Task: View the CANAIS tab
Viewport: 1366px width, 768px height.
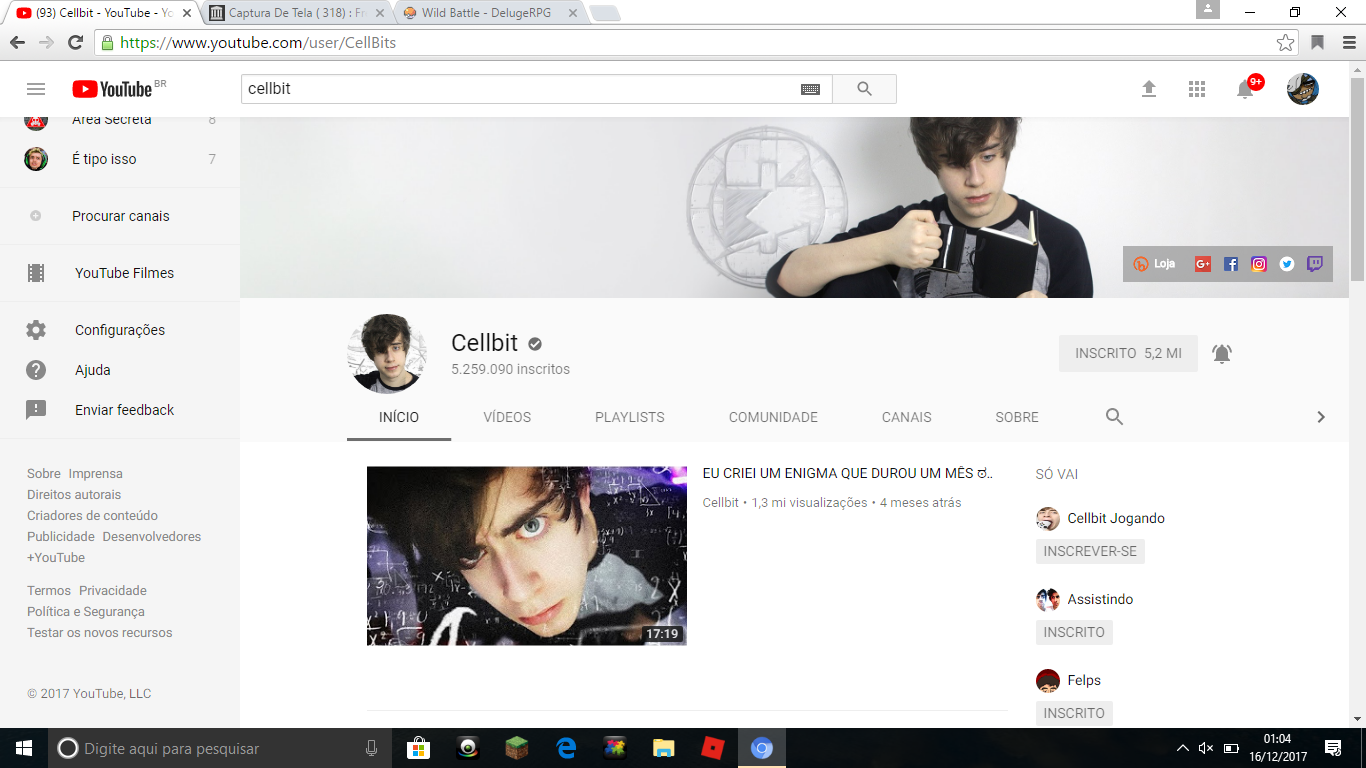Action: pyautogui.click(x=907, y=417)
